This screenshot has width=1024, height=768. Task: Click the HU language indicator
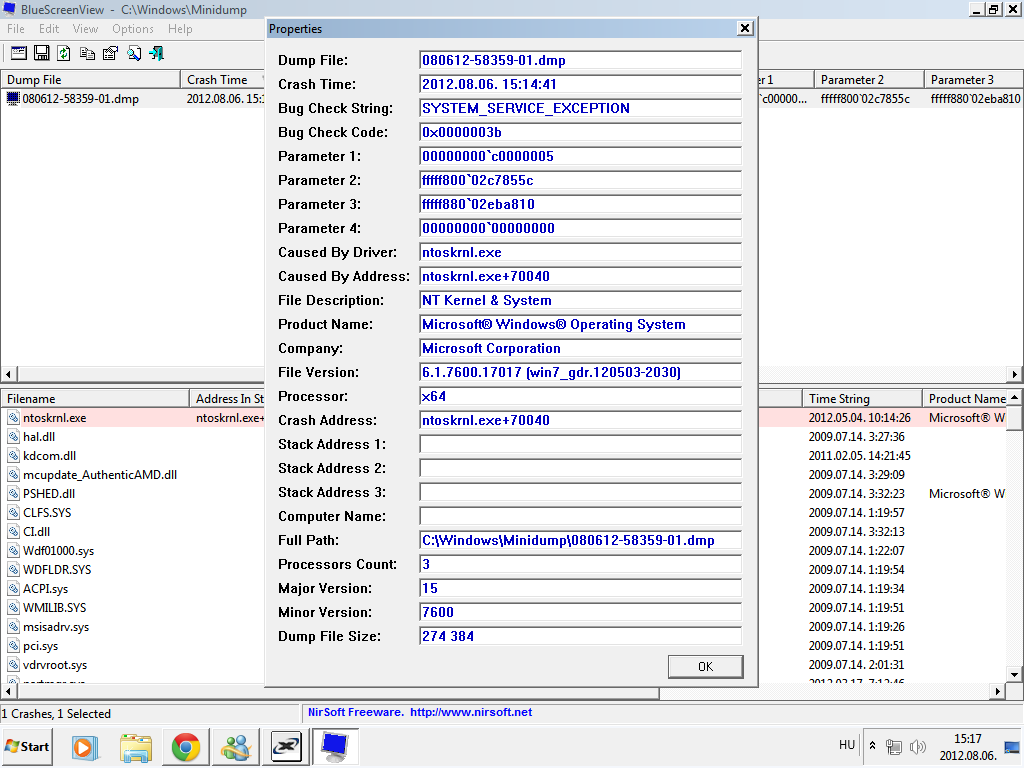847,745
